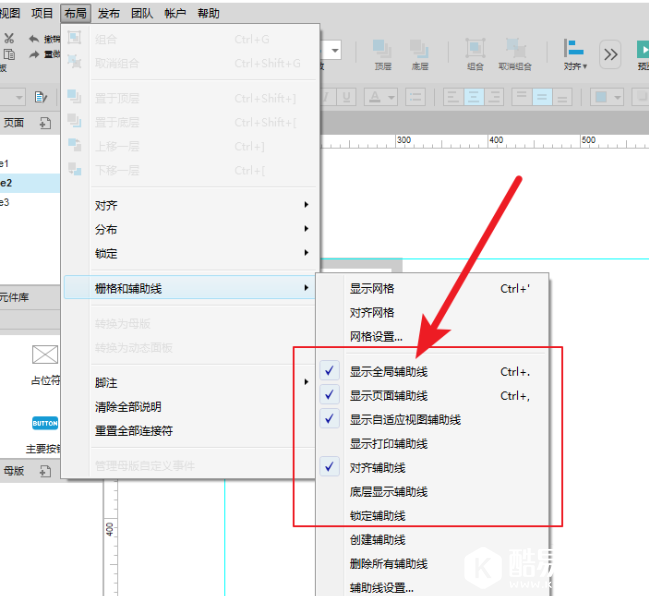Image resolution: width=649 pixels, height=596 pixels.
Task: Click the redo arrow icon
Action: coord(34,54)
